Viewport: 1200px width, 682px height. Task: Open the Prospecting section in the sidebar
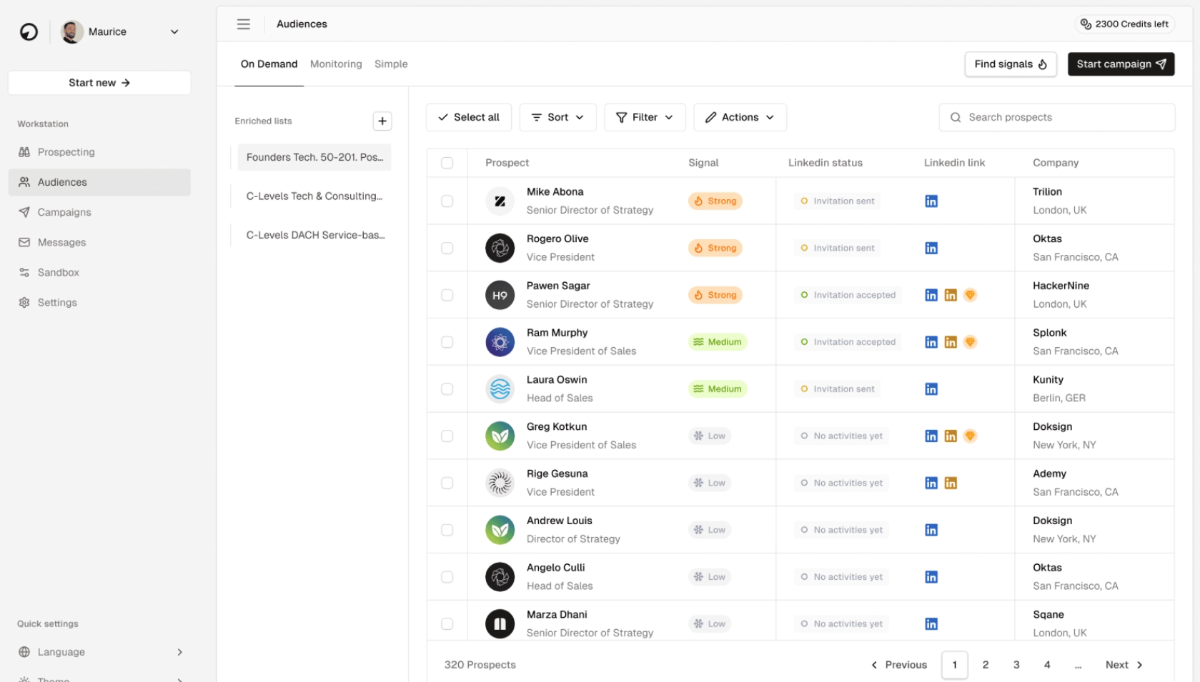click(67, 152)
